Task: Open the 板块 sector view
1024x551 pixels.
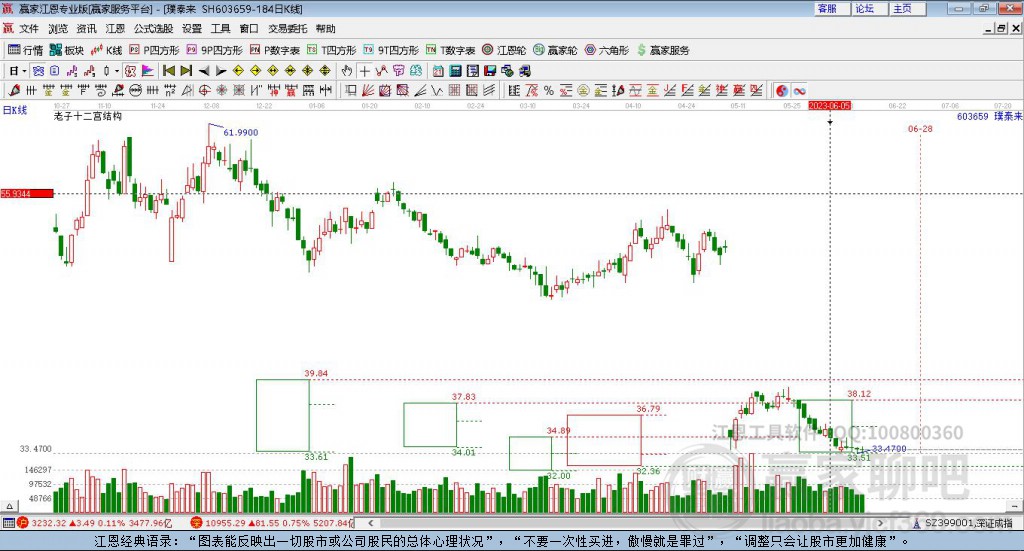Action: click(67, 50)
